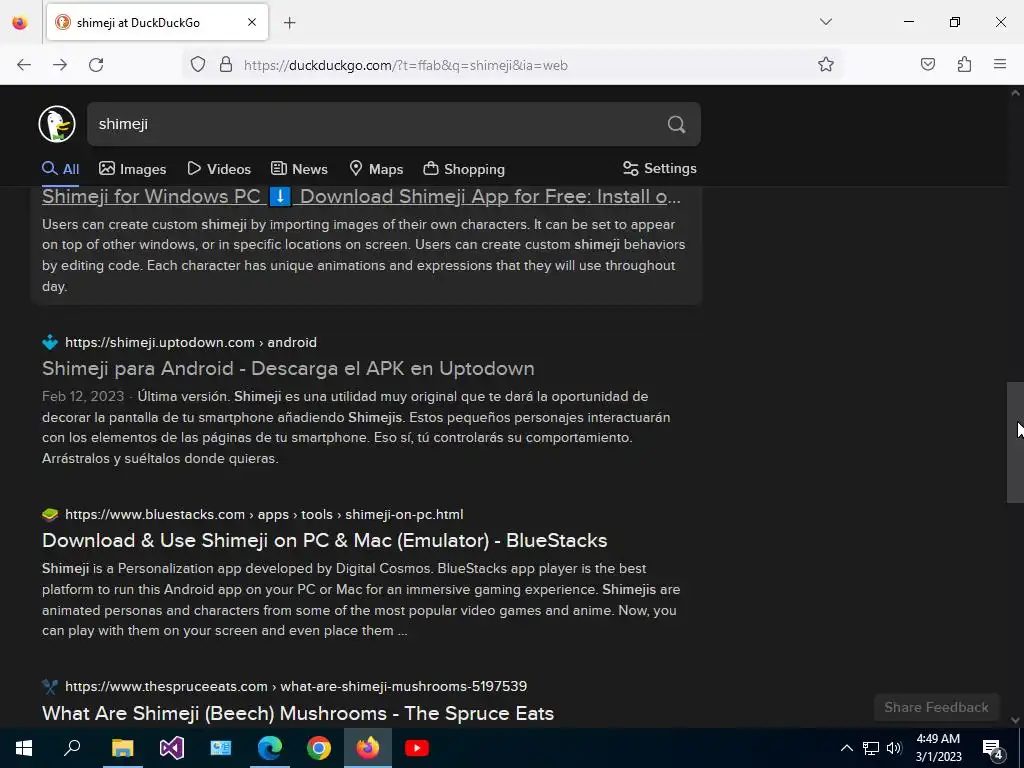Viewport: 1024px width, 768px height.
Task: Open the DuckDuckGo Settings dropdown
Action: pos(660,168)
